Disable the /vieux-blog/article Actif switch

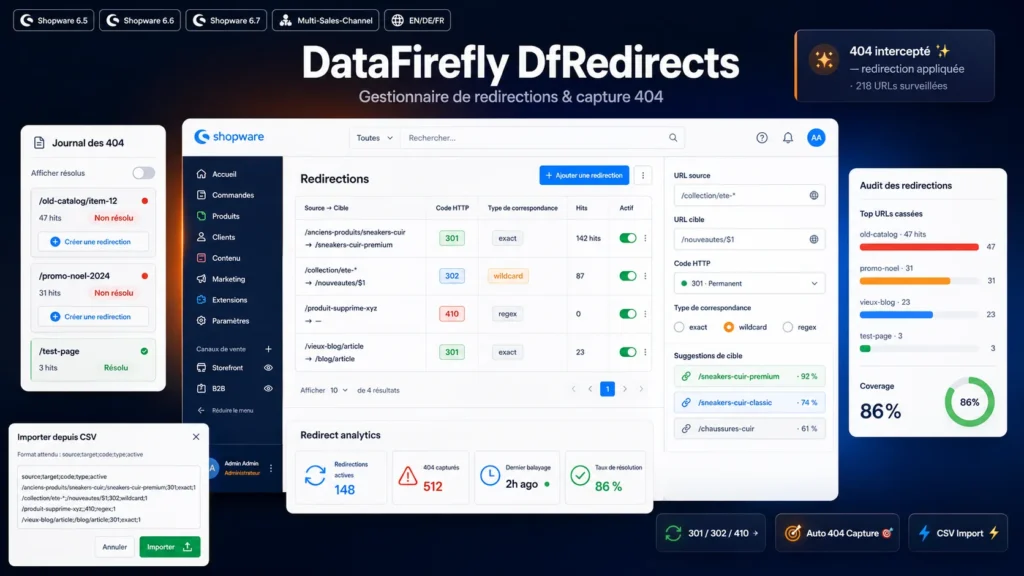628,352
